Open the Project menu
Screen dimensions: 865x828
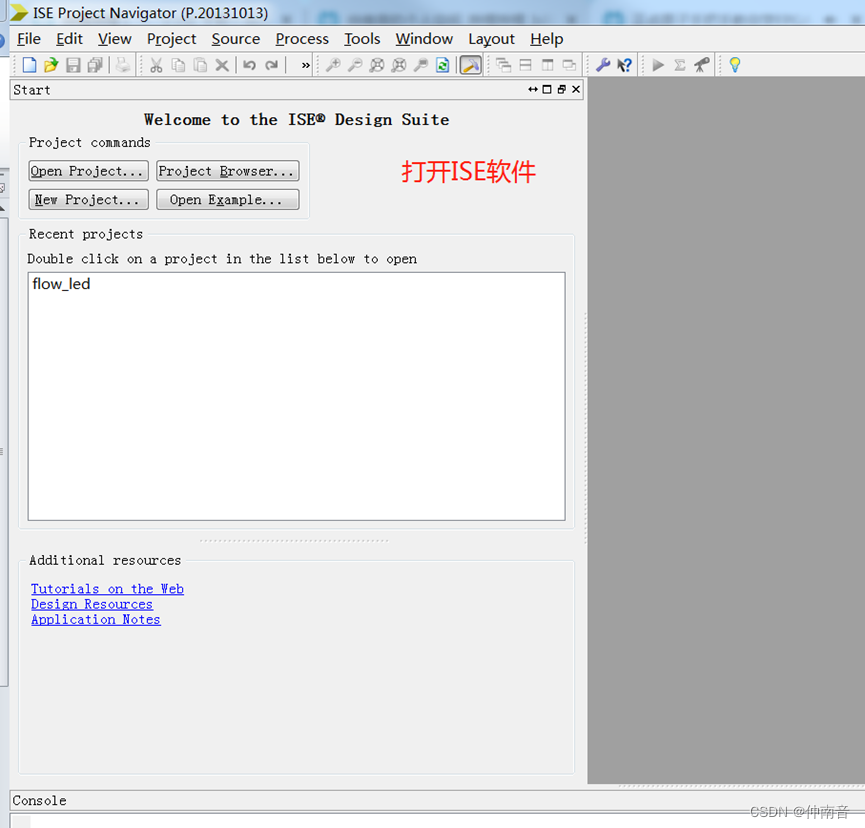(x=172, y=39)
